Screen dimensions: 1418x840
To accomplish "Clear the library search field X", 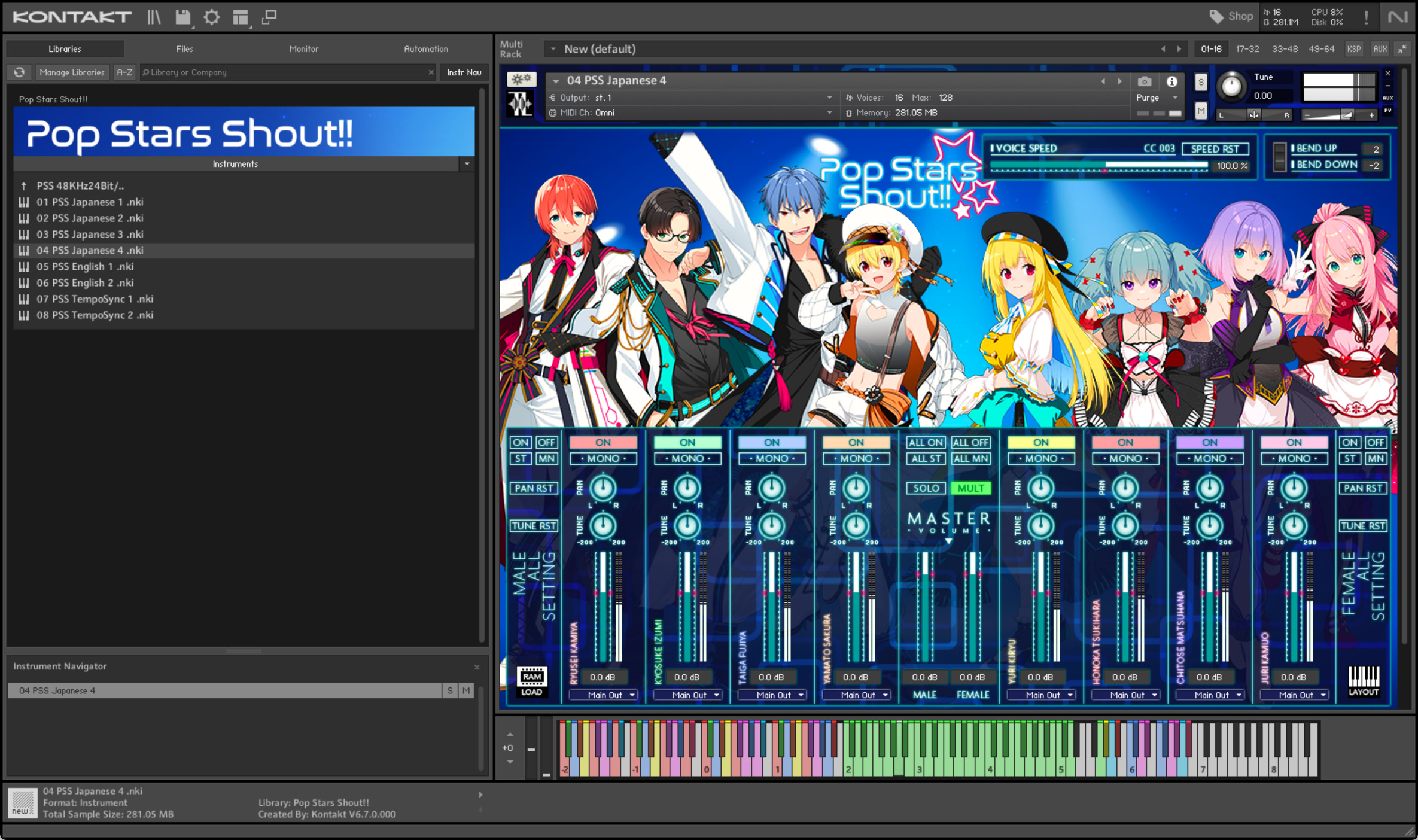I will [x=431, y=72].
